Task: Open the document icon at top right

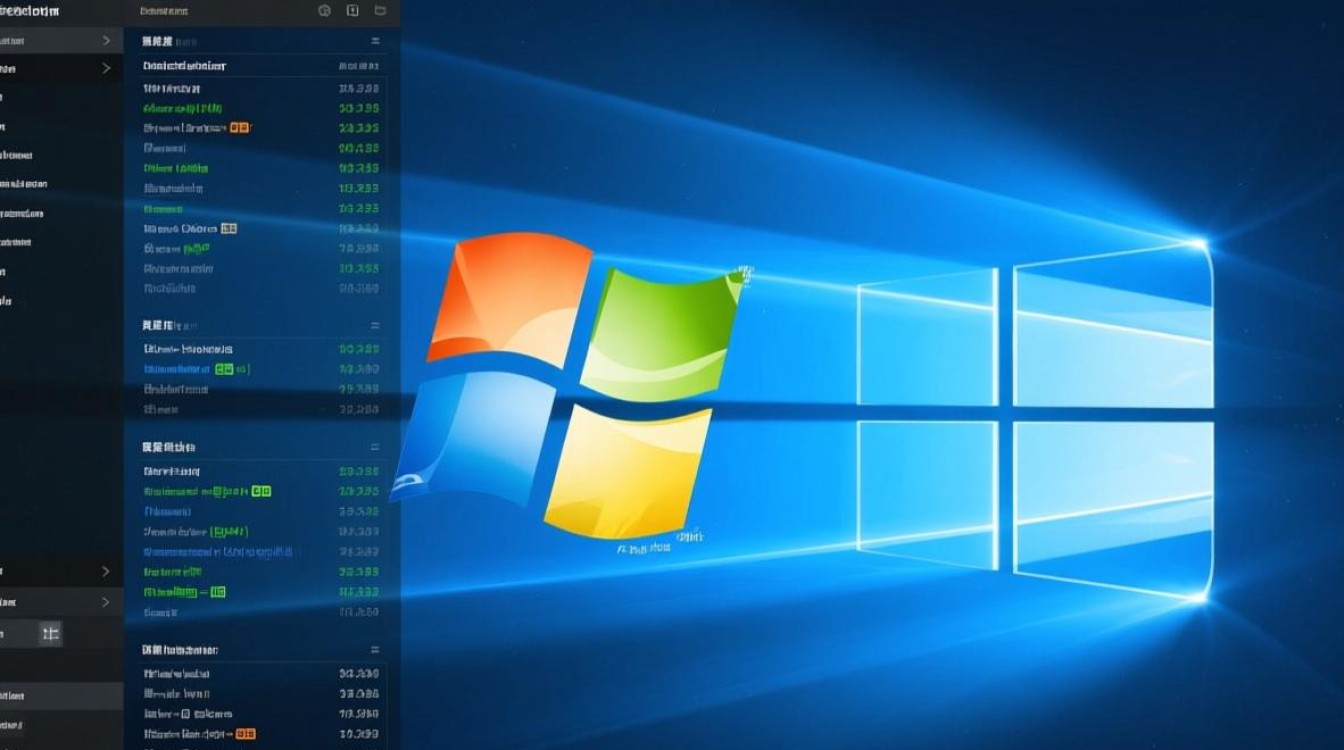Action: [351, 10]
